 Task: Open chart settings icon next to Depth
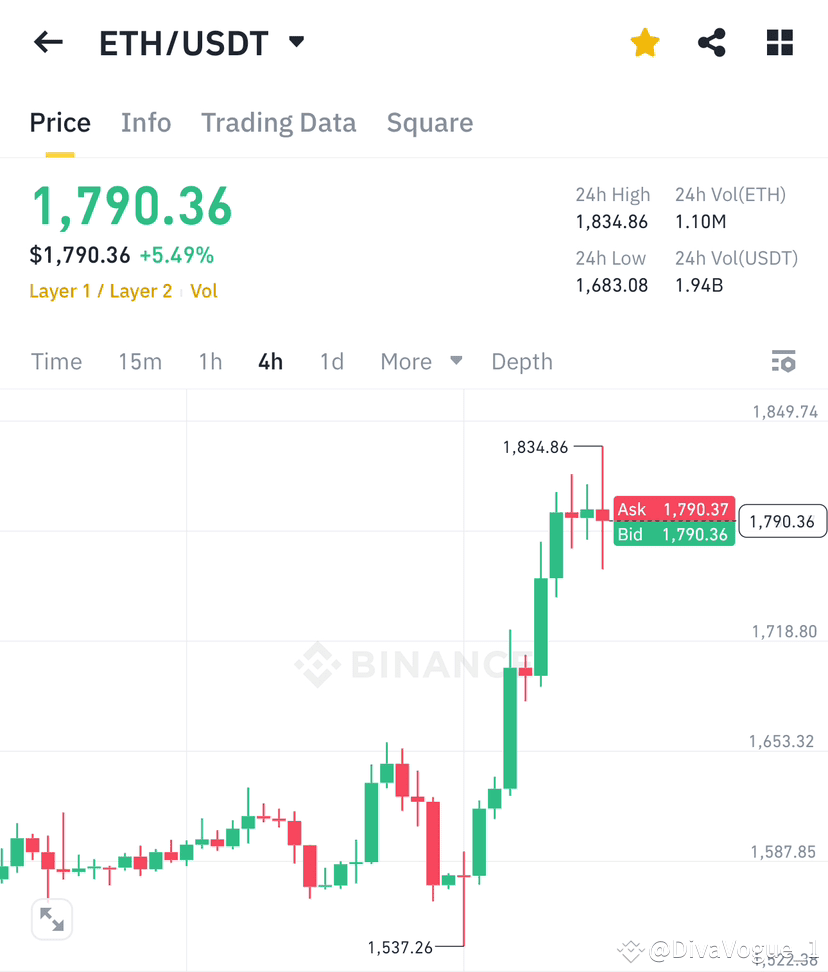coord(784,361)
